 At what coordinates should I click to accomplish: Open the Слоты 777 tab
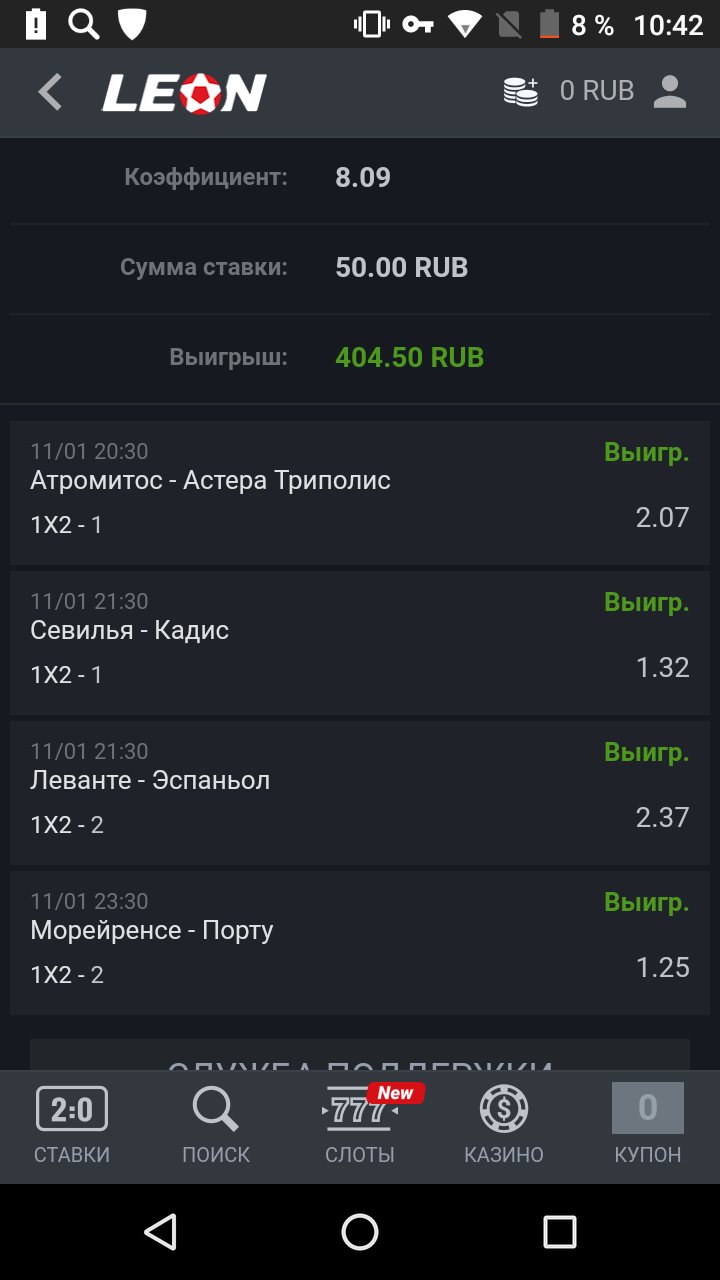(x=360, y=1126)
